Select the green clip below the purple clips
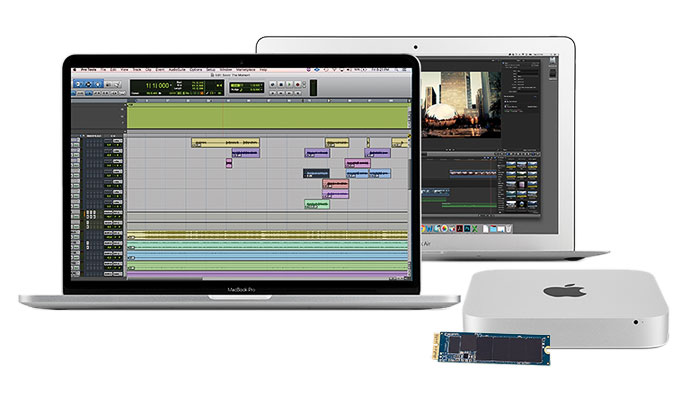 point(317,204)
